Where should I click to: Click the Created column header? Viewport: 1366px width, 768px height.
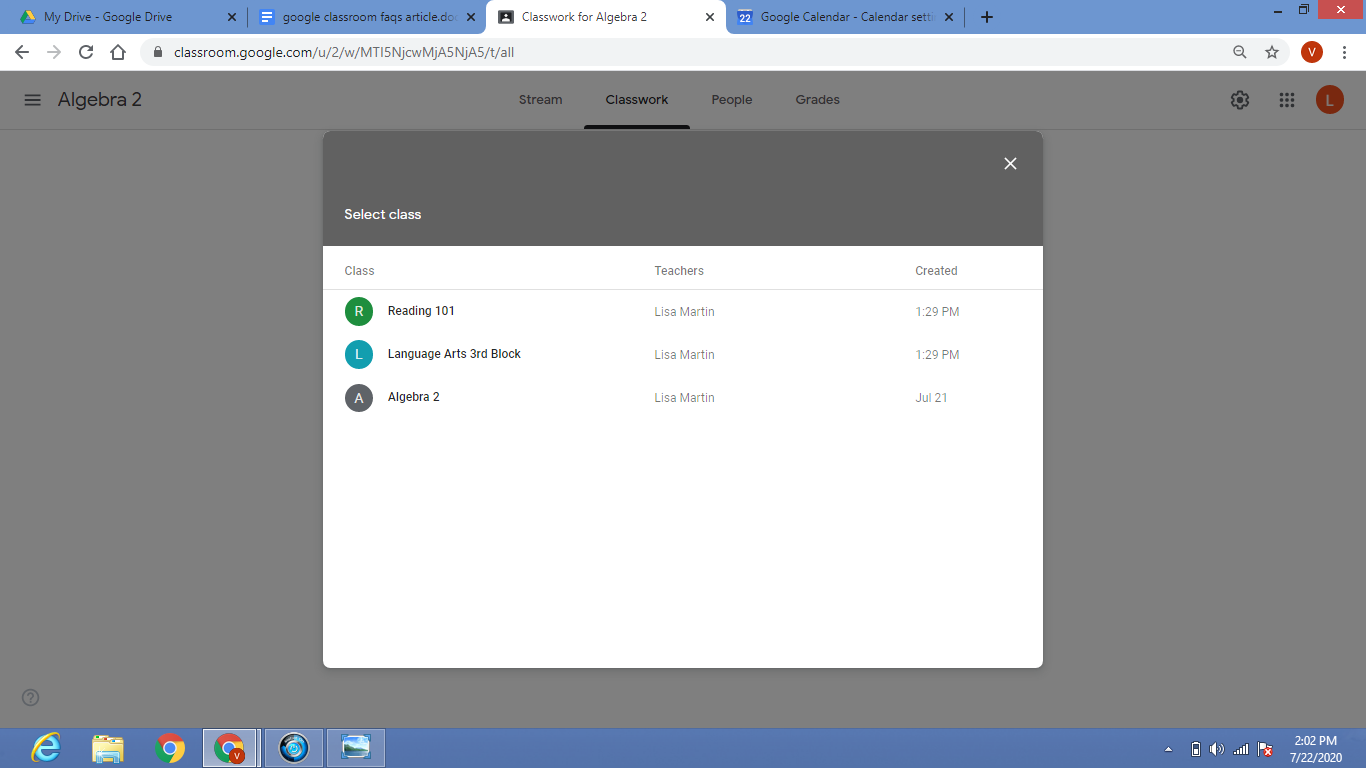click(936, 271)
